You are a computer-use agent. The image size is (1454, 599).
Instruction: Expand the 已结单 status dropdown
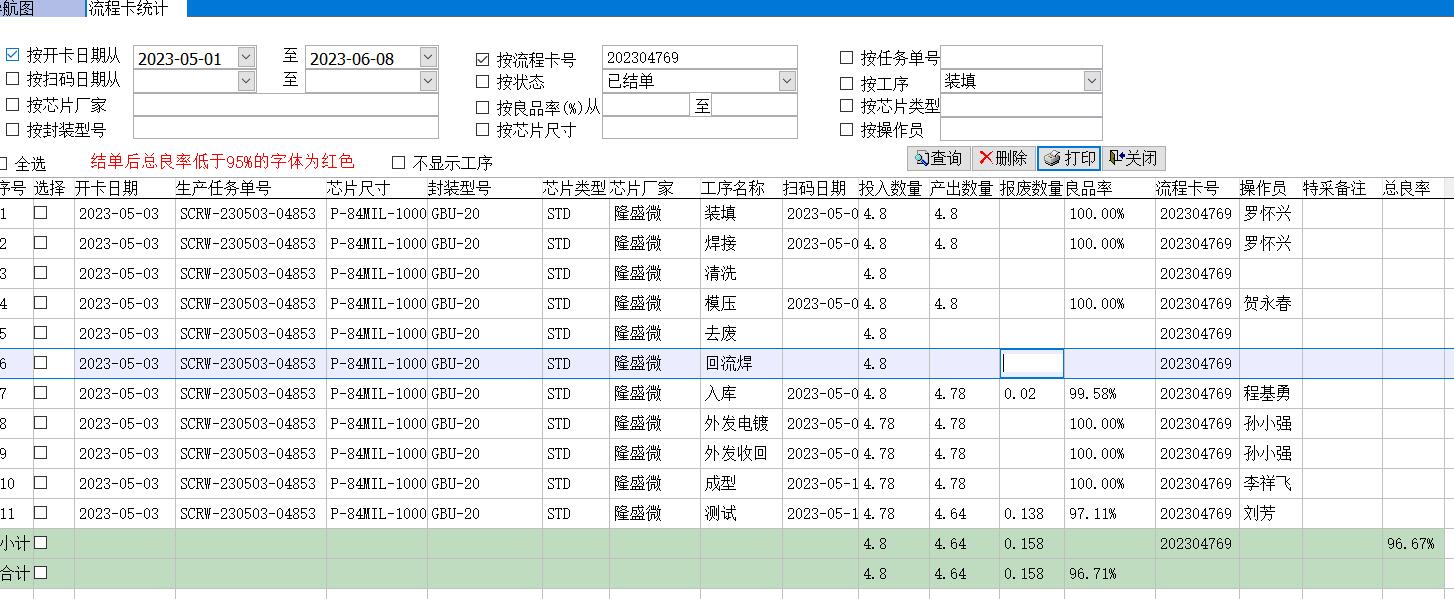coord(787,81)
